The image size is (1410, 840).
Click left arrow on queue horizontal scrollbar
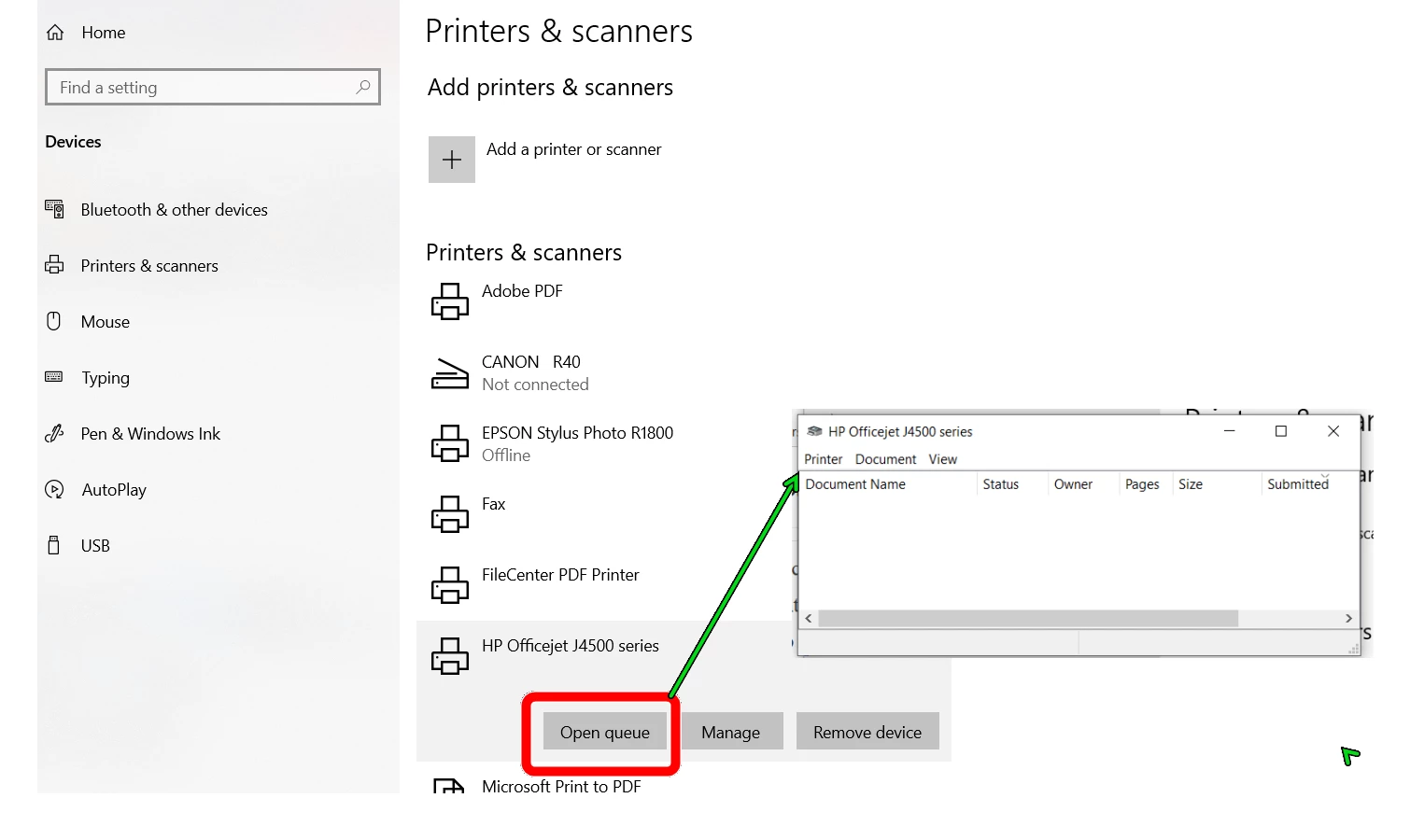coord(809,619)
